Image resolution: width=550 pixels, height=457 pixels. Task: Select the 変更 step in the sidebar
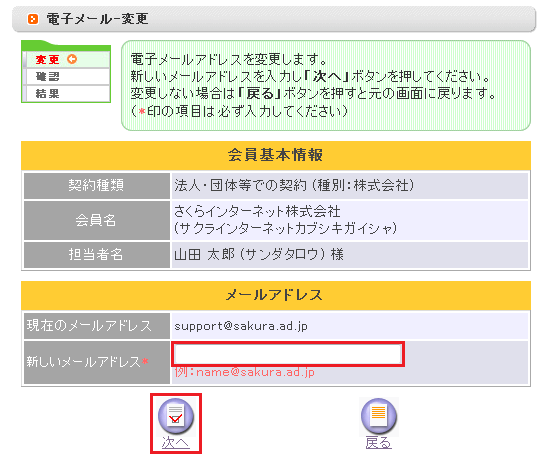pyautogui.click(x=67, y=60)
